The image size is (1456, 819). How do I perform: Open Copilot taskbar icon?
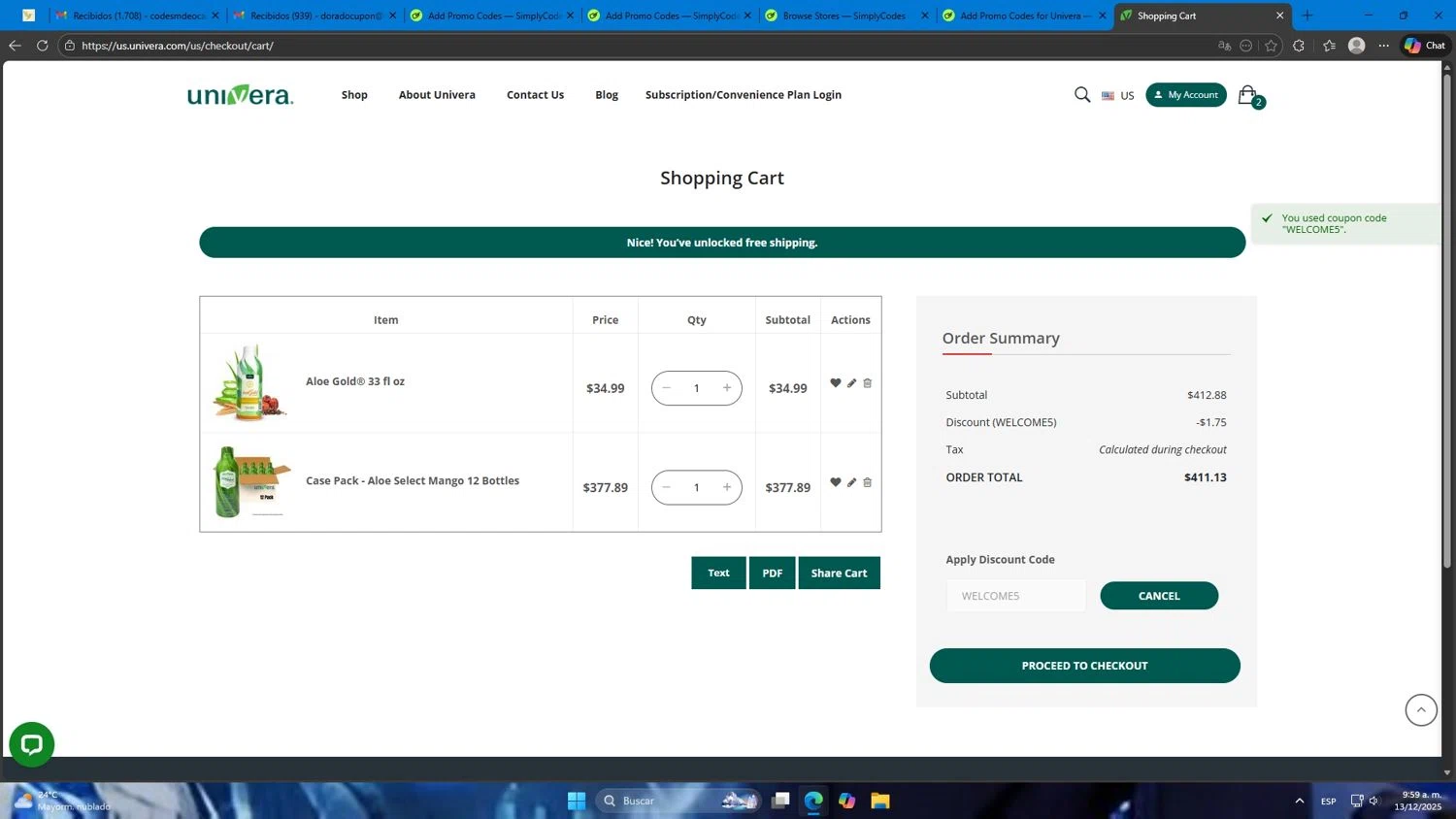pos(847,801)
